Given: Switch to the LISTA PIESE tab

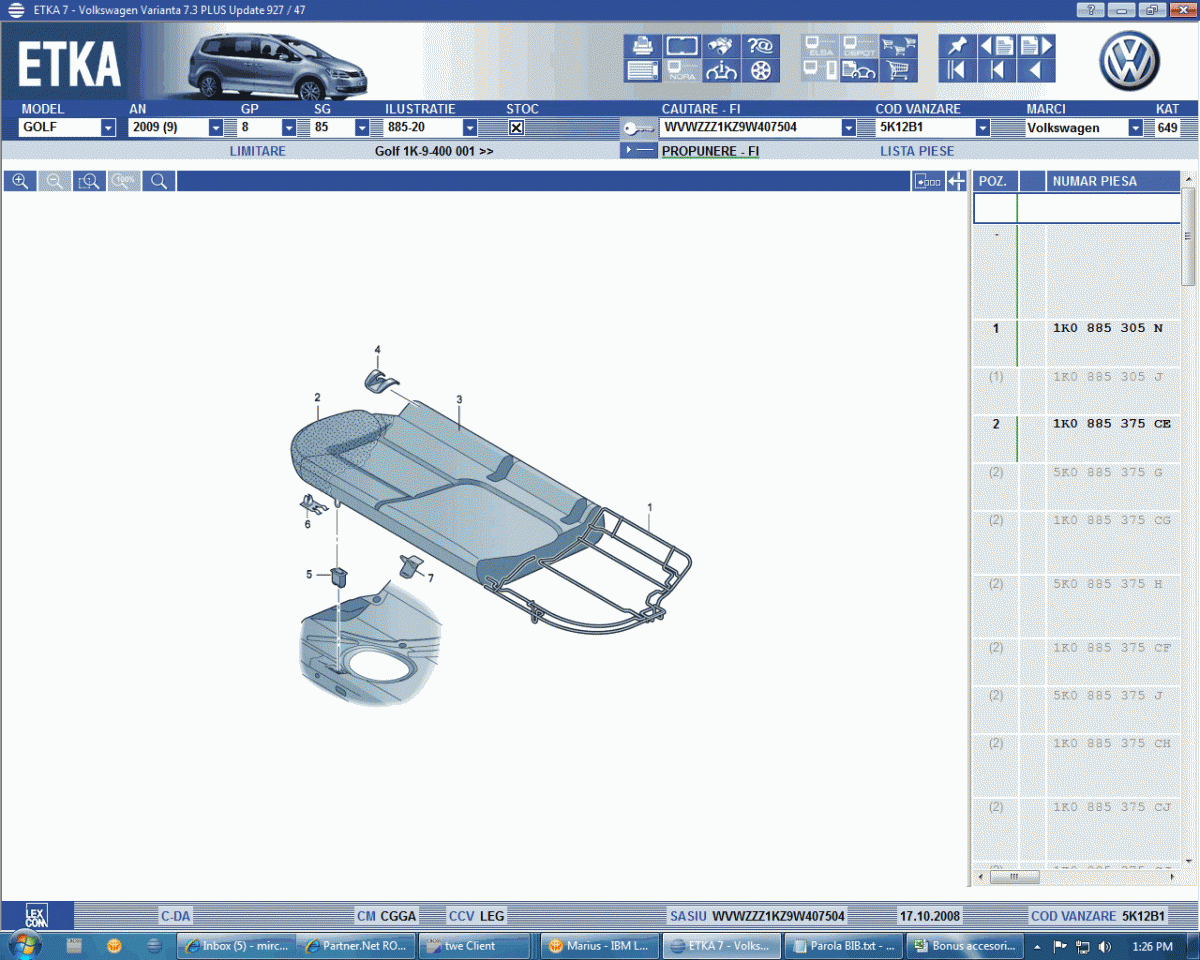Looking at the screenshot, I should pyautogui.click(x=916, y=151).
